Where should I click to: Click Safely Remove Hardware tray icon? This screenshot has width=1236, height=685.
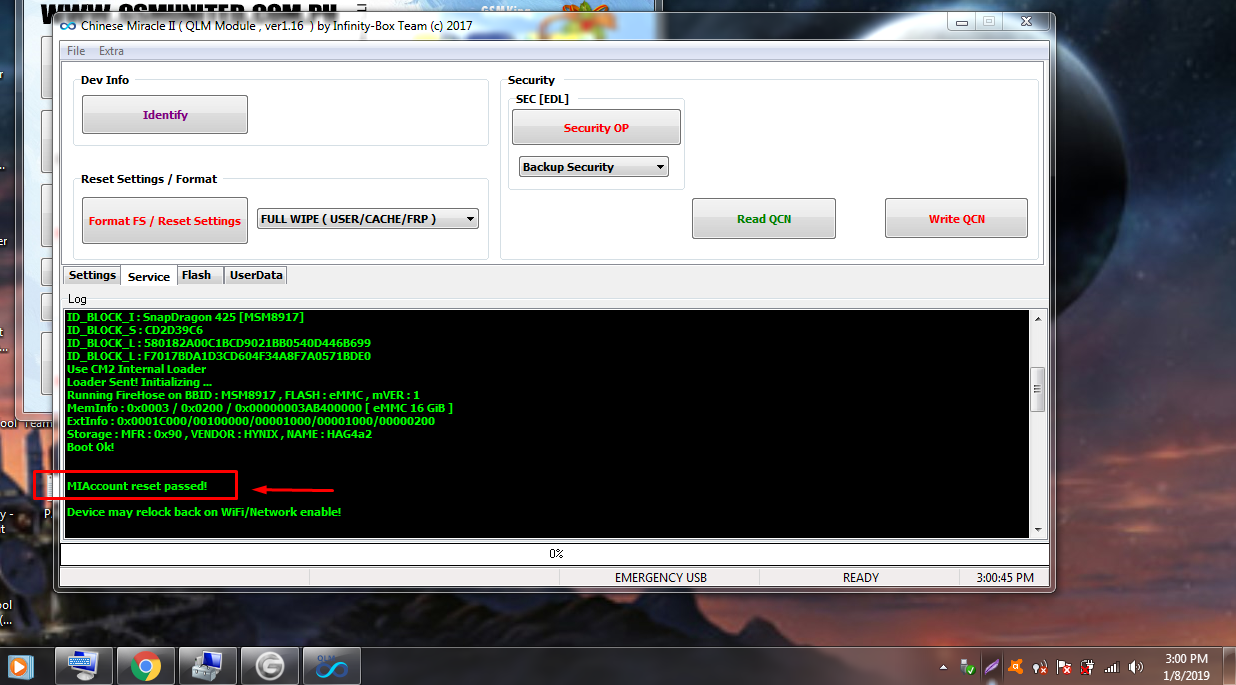point(968,667)
